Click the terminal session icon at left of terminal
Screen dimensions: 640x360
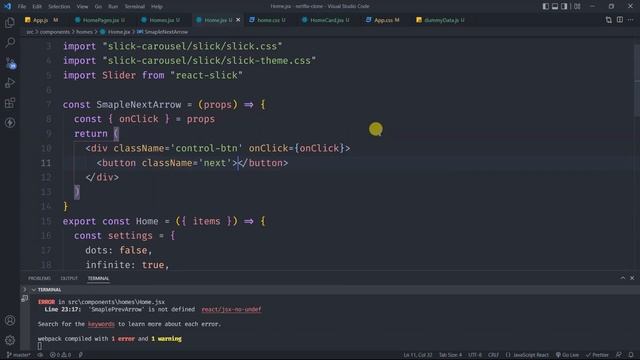25,299
